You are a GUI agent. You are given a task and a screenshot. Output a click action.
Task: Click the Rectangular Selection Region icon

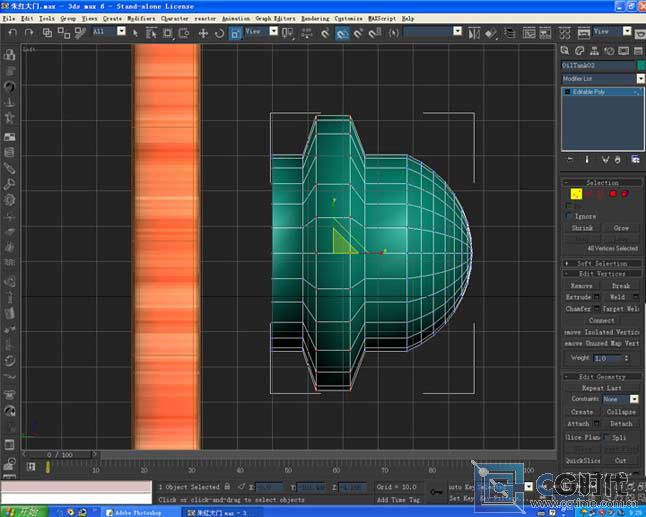(167, 33)
